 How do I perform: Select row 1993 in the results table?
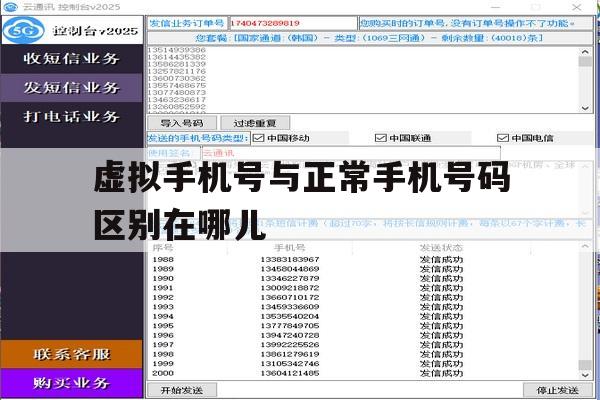(363, 307)
